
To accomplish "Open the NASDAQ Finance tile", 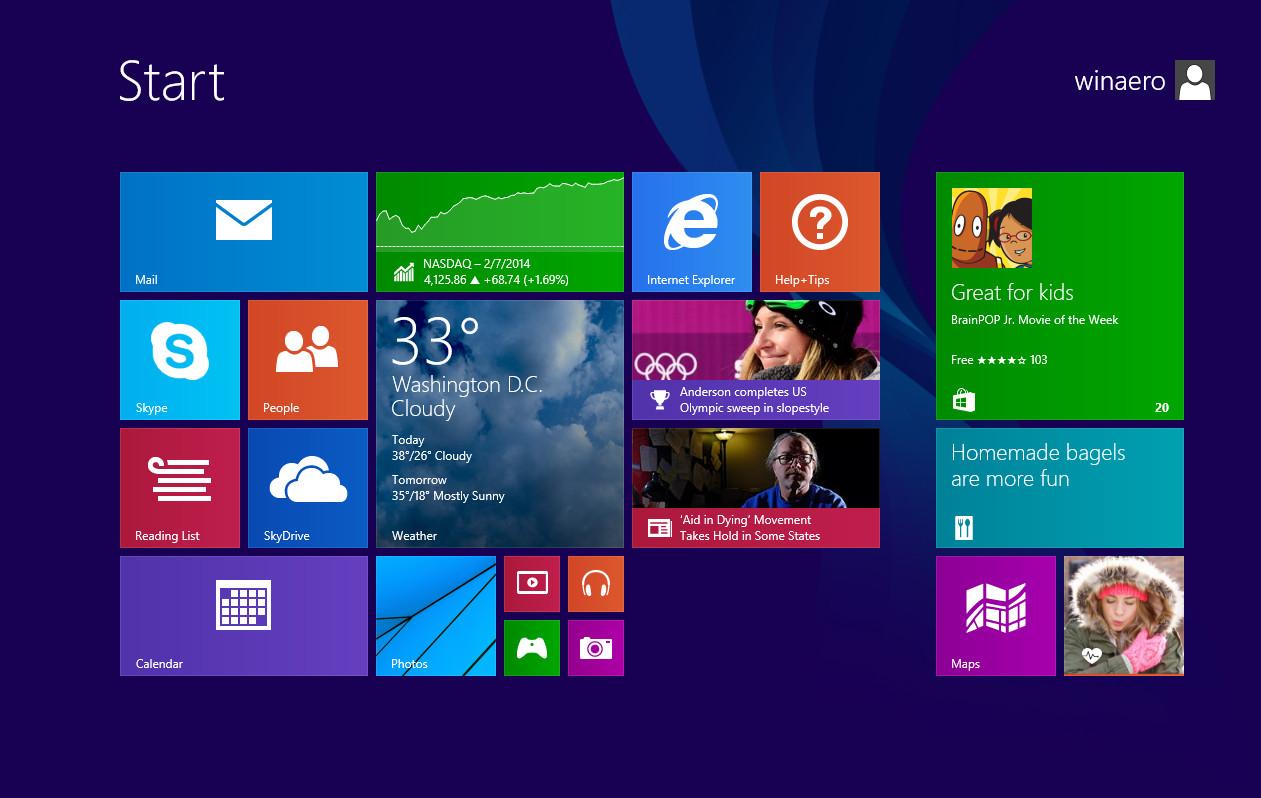I will pyautogui.click(x=500, y=232).
